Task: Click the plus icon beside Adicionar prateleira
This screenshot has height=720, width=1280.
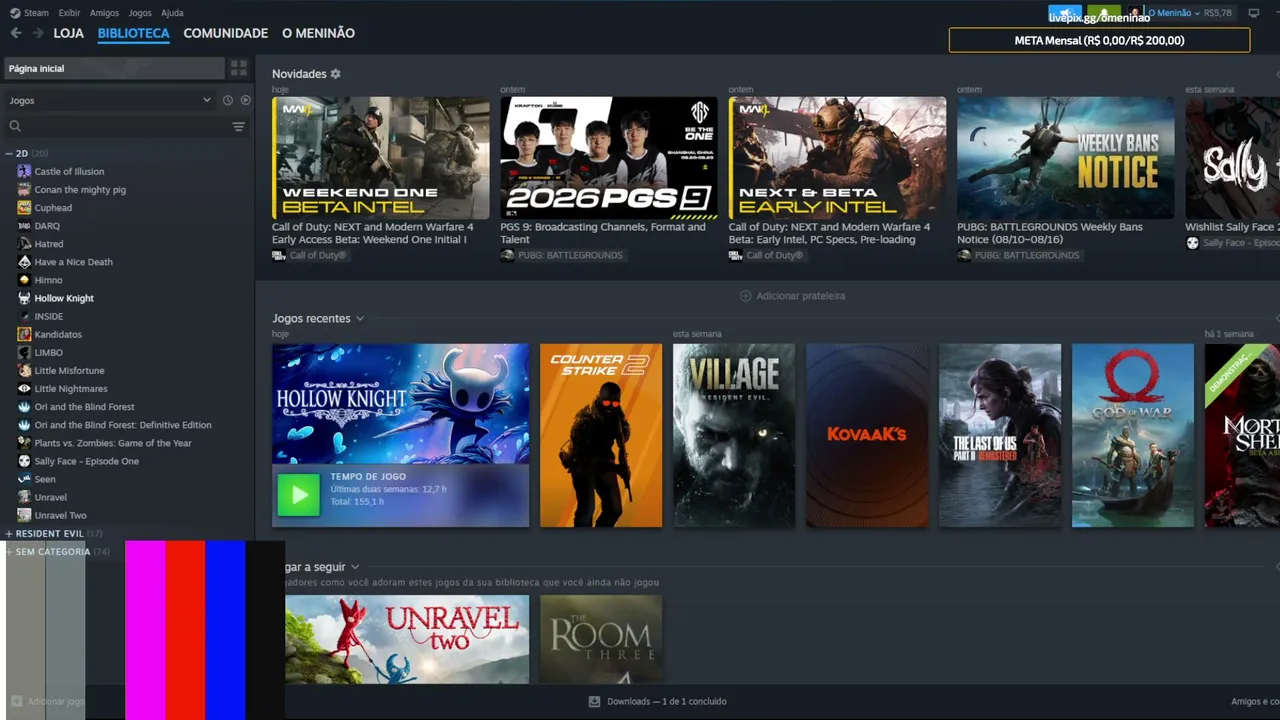Action: (x=745, y=296)
